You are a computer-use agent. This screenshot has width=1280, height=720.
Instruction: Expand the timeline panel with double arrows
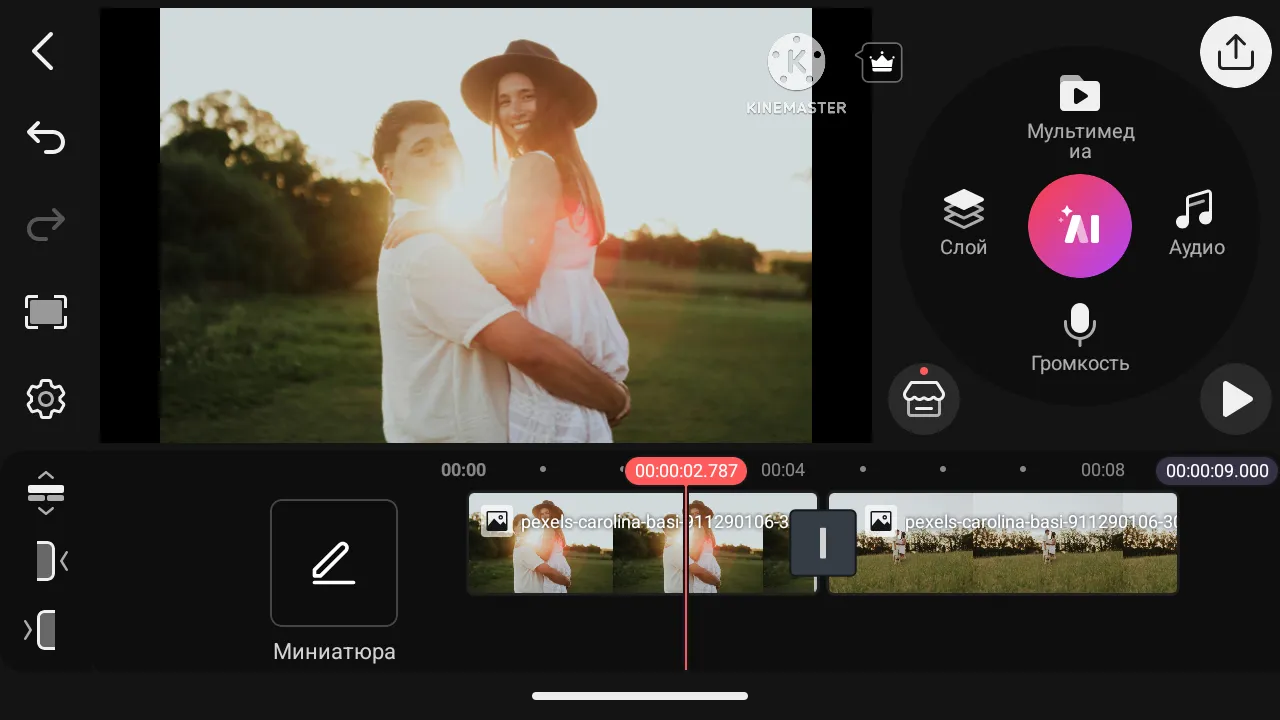pyautogui.click(x=45, y=493)
